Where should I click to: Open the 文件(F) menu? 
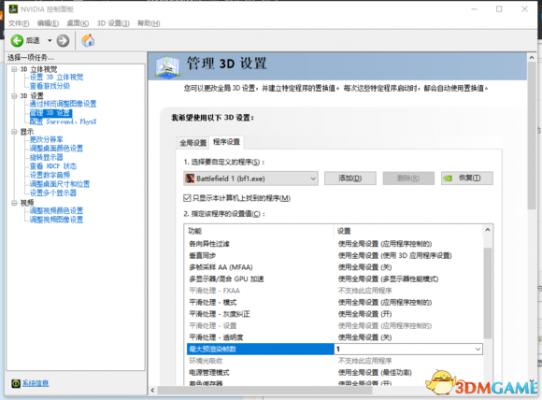tap(19, 23)
